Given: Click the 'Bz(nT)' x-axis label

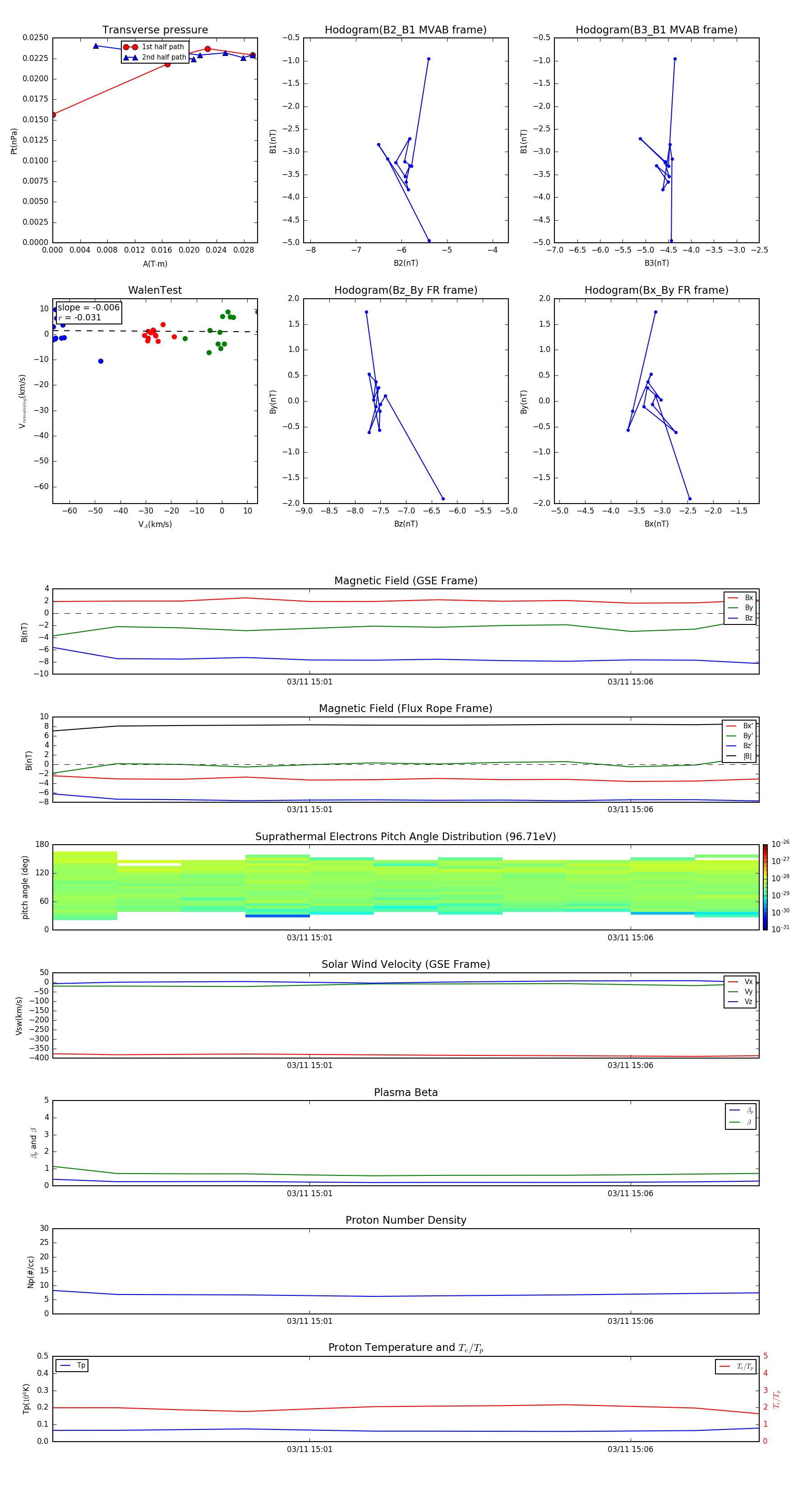Looking at the screenshot, I should 406,524.
